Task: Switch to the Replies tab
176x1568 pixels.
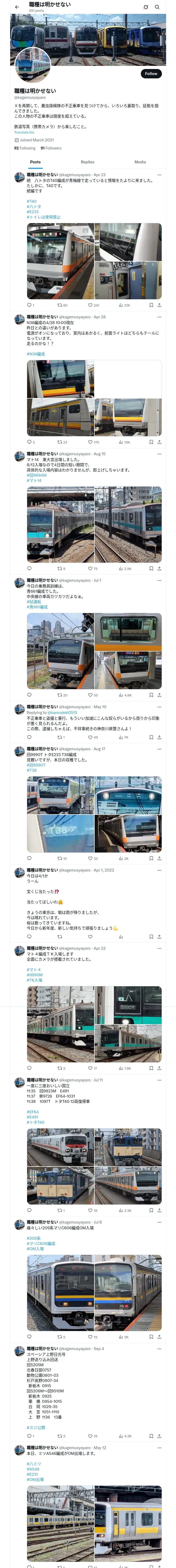Action: [87, 162]
